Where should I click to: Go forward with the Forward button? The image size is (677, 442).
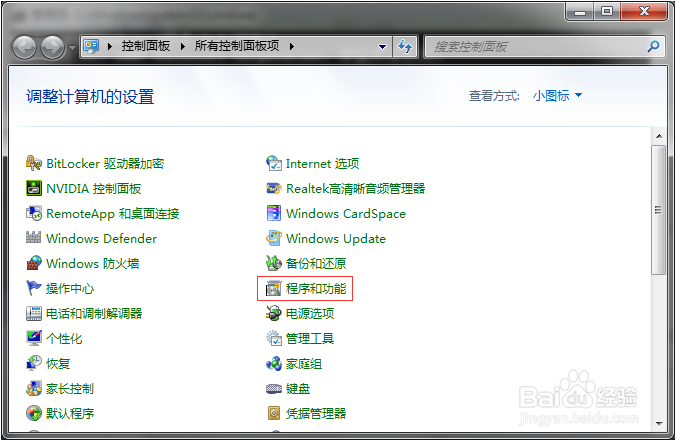(x=53, y=47)
